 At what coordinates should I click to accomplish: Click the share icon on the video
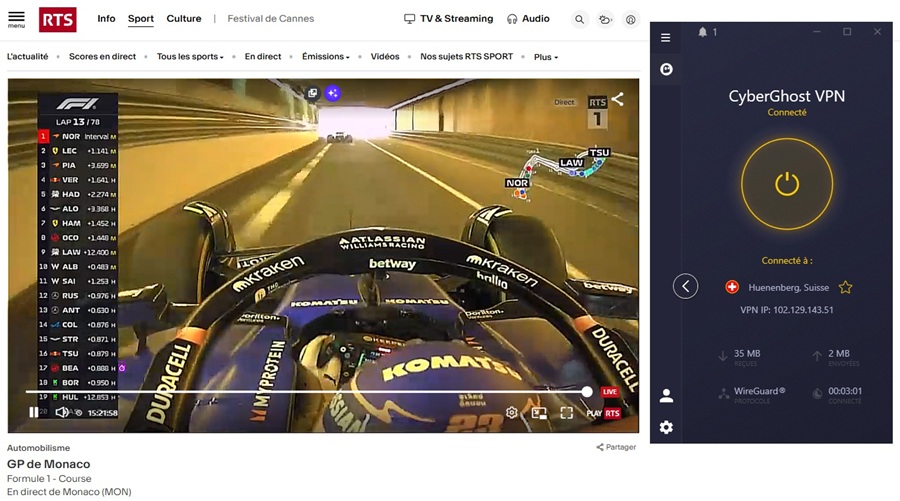[618, 99]
